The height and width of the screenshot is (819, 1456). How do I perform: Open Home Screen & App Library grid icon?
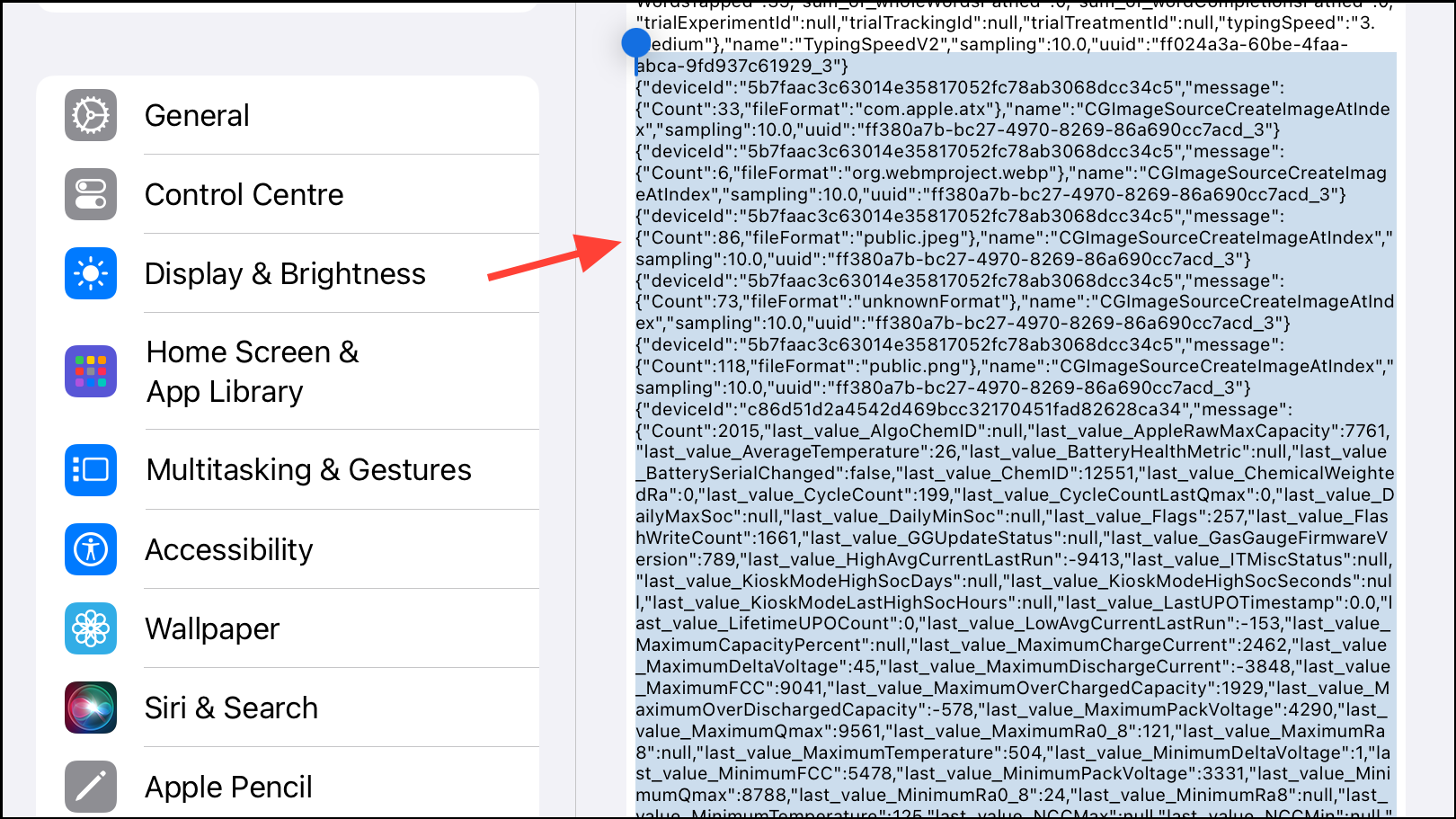tap(91, 371)
